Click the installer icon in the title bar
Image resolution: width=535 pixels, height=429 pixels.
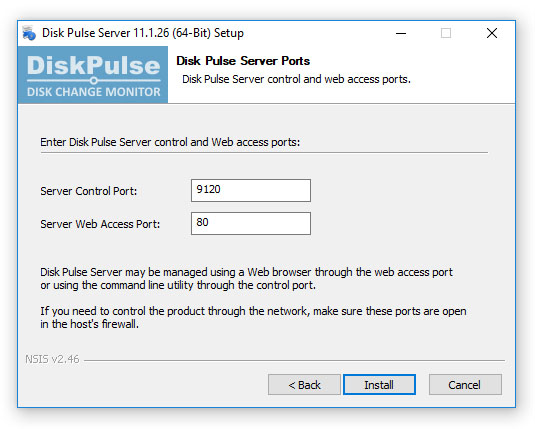tap(29, 33)
